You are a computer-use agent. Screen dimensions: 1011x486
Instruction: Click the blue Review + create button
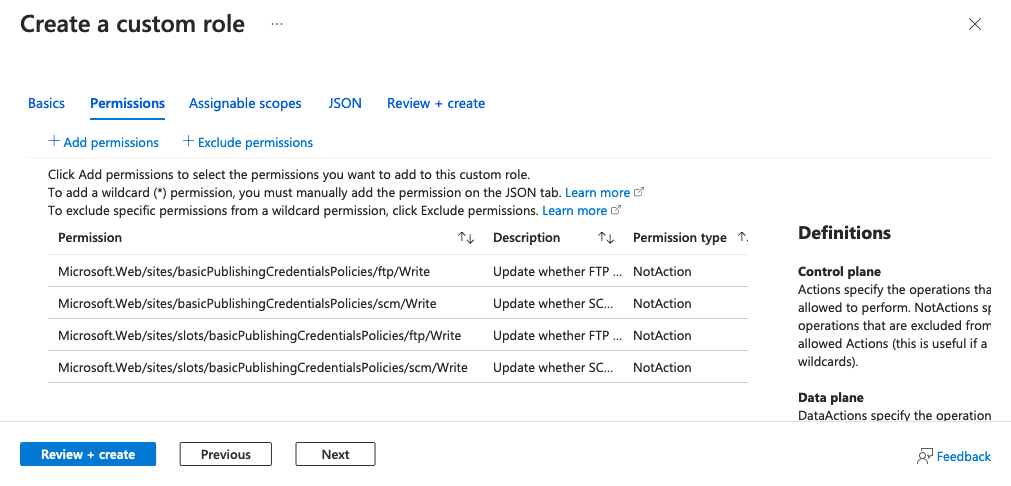tap(88, 454)
